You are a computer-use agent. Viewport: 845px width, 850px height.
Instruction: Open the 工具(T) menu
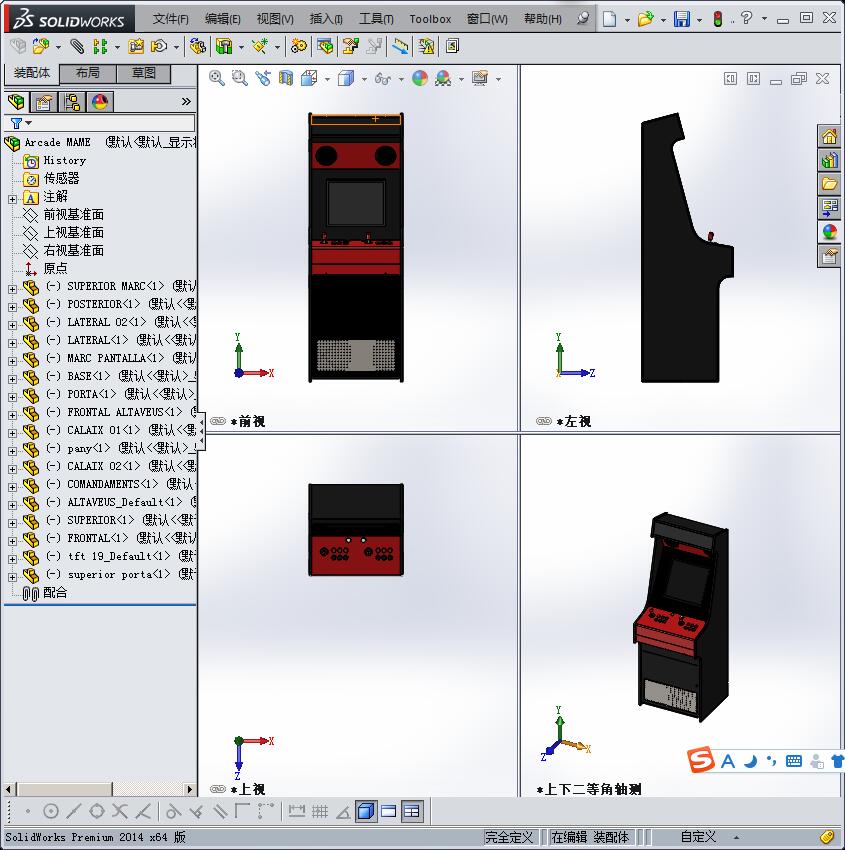376,19
